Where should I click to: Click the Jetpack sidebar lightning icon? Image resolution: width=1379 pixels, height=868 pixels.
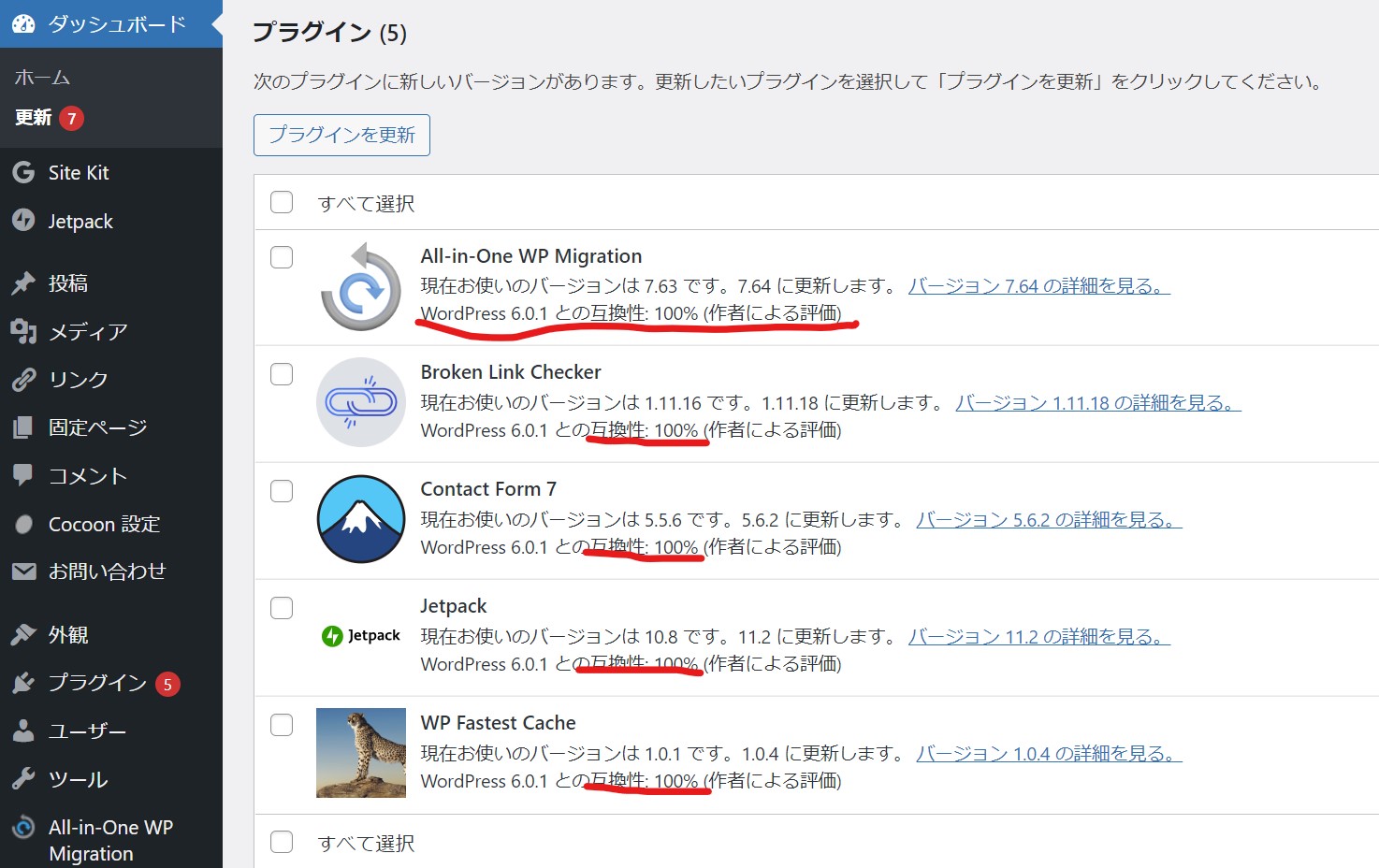(23, 221)
